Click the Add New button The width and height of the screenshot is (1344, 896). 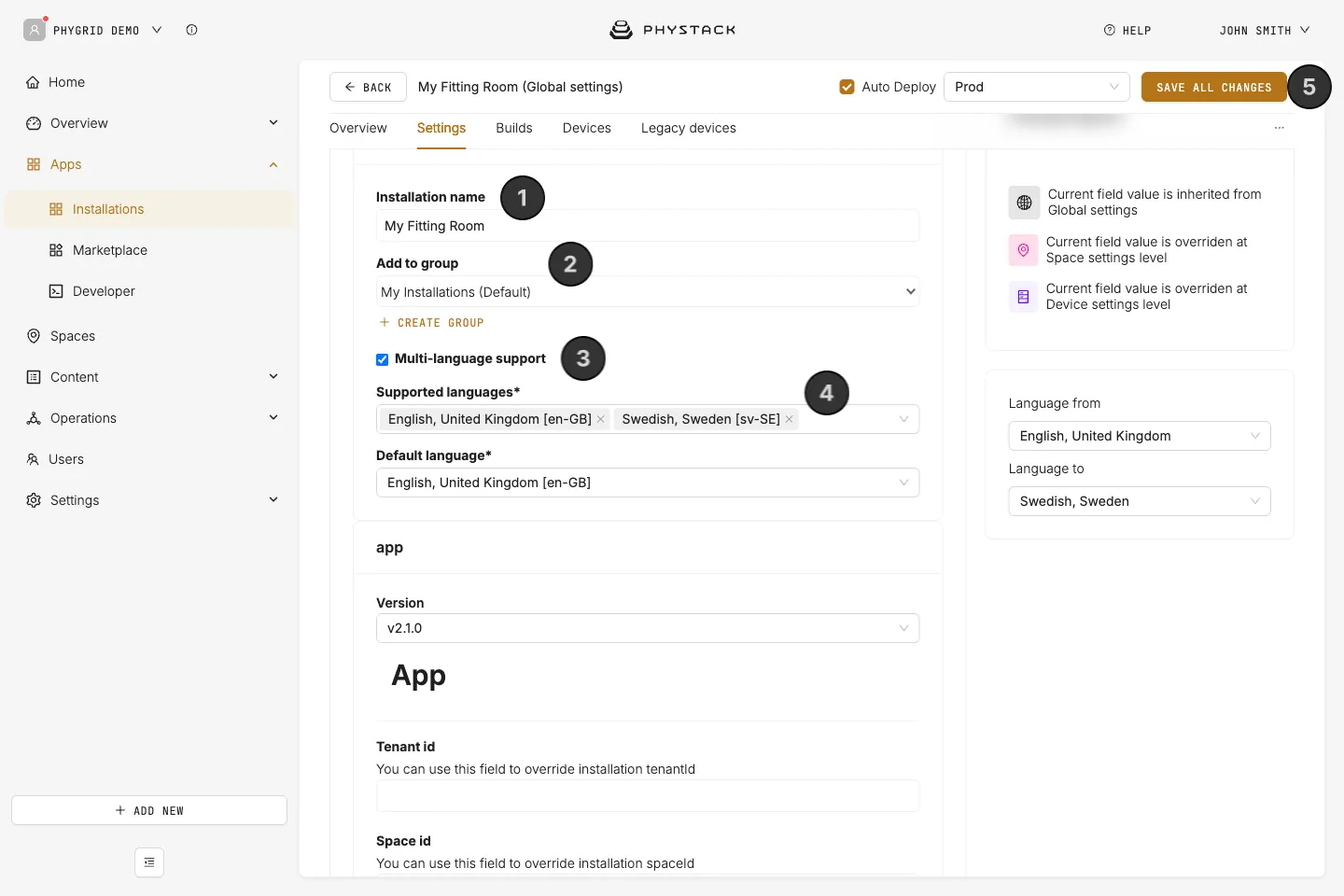(149, 810)
